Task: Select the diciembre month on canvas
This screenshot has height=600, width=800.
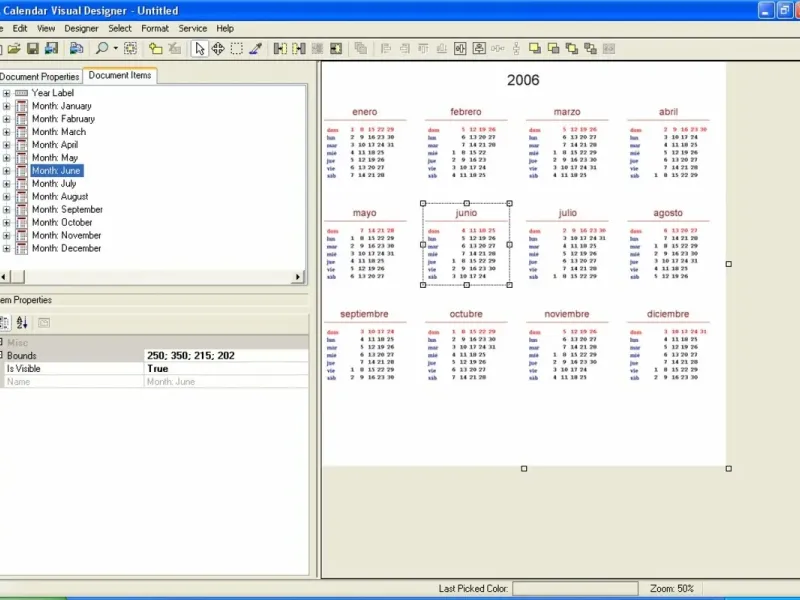Action: coord(668,345)
